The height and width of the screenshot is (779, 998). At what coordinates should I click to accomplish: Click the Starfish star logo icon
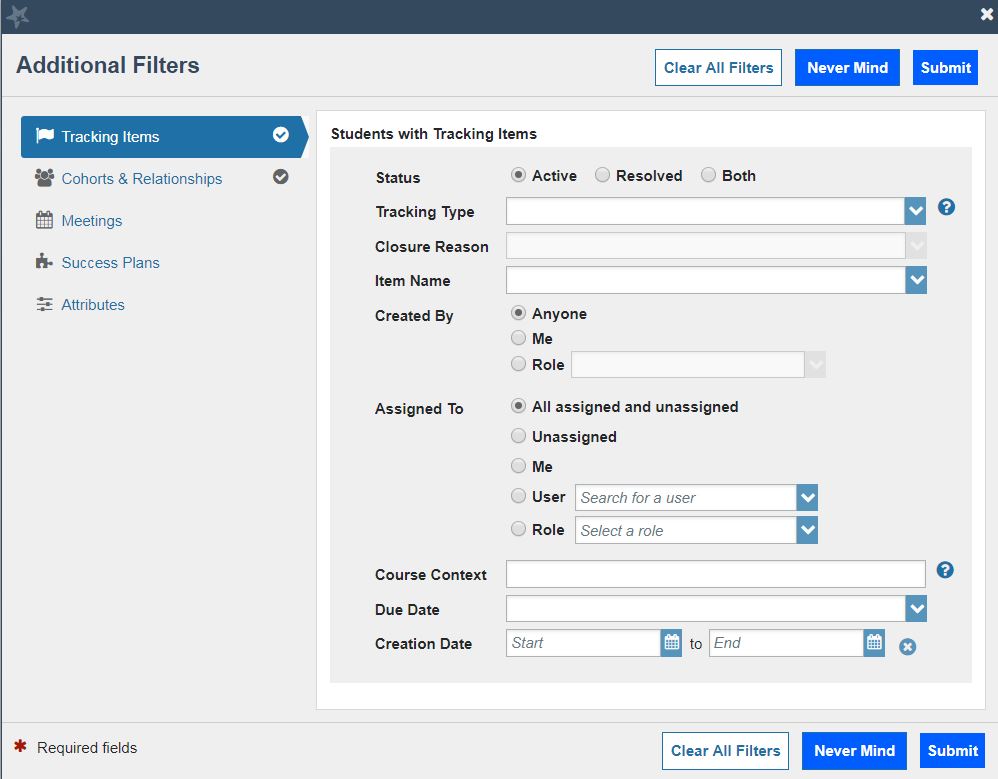[17, 16]
